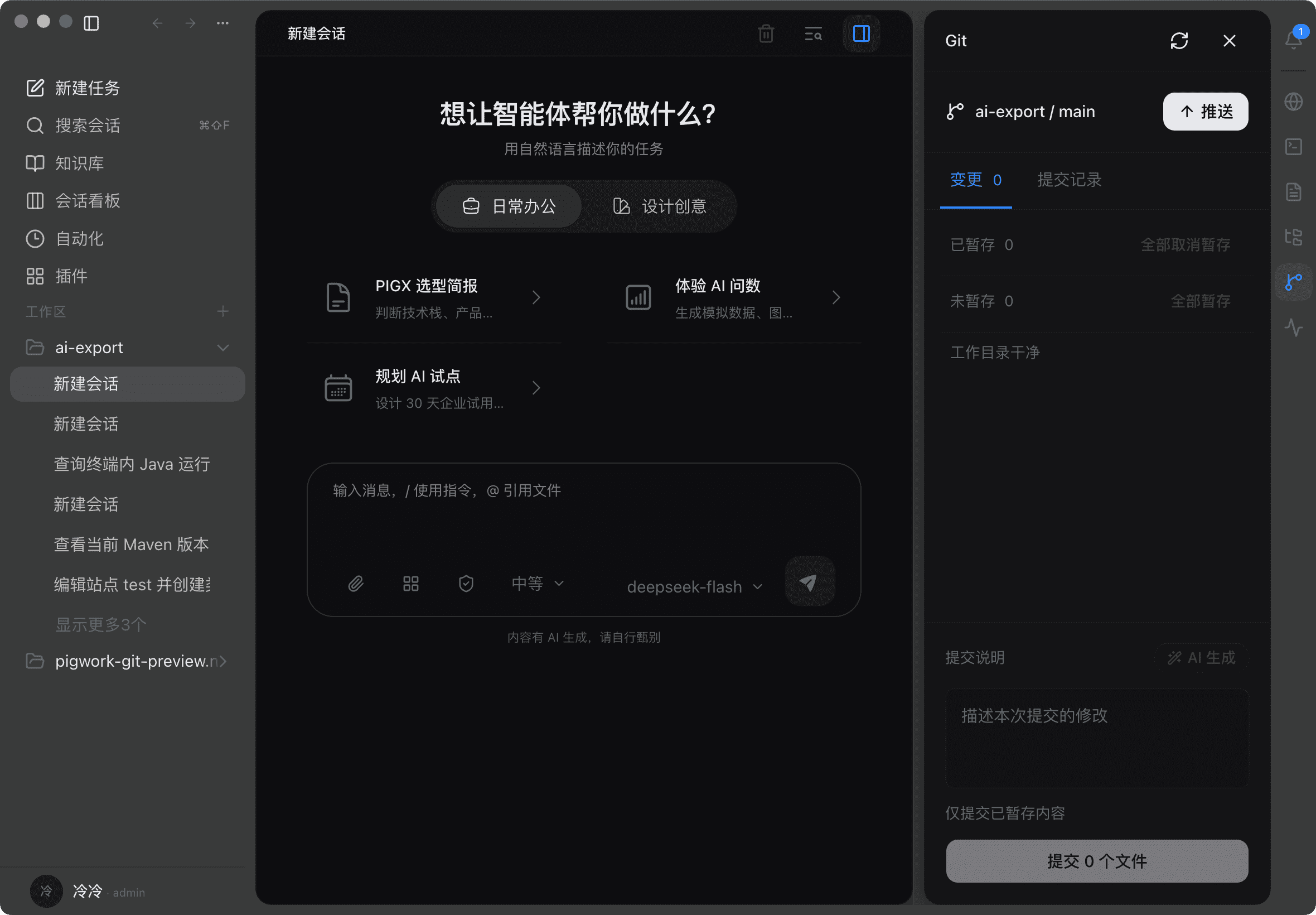Open the document icon in the right rail
This screenshot has width=1316, height=915.
[1293, 191]
